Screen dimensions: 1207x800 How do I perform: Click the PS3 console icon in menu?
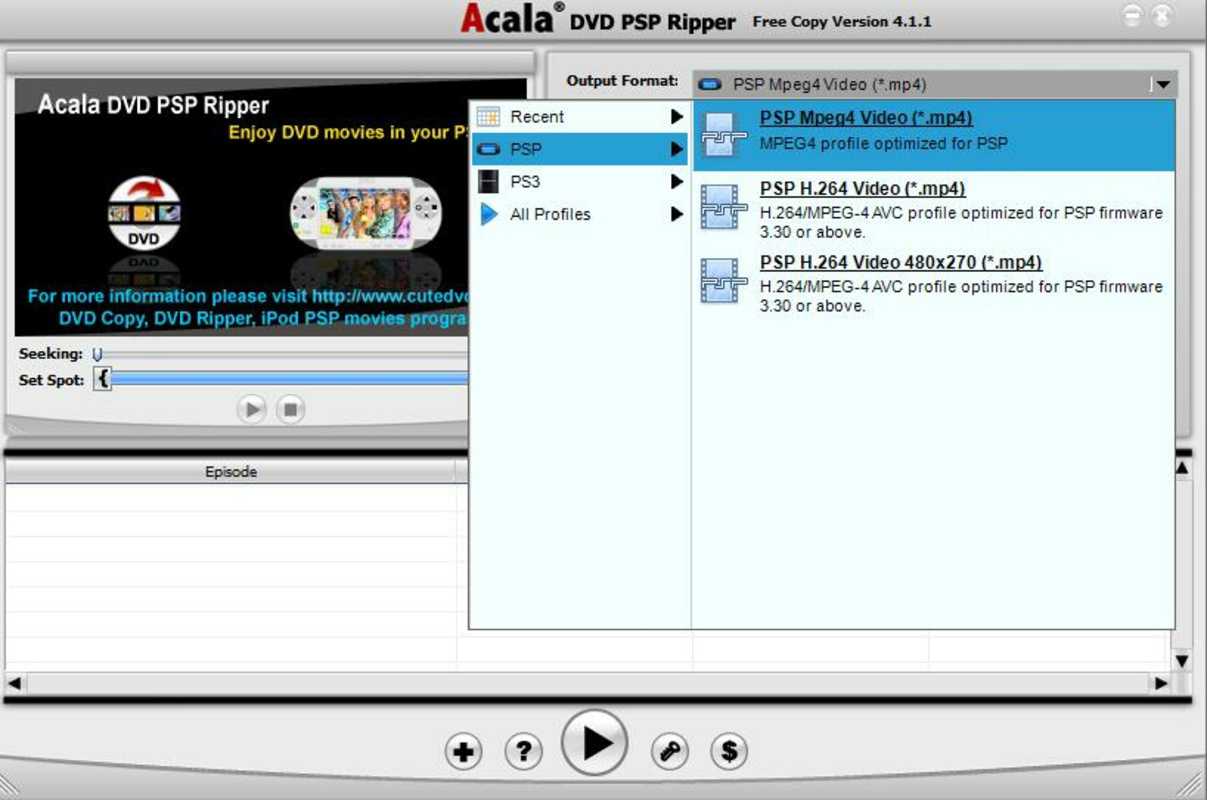click(x=488, y=182)
